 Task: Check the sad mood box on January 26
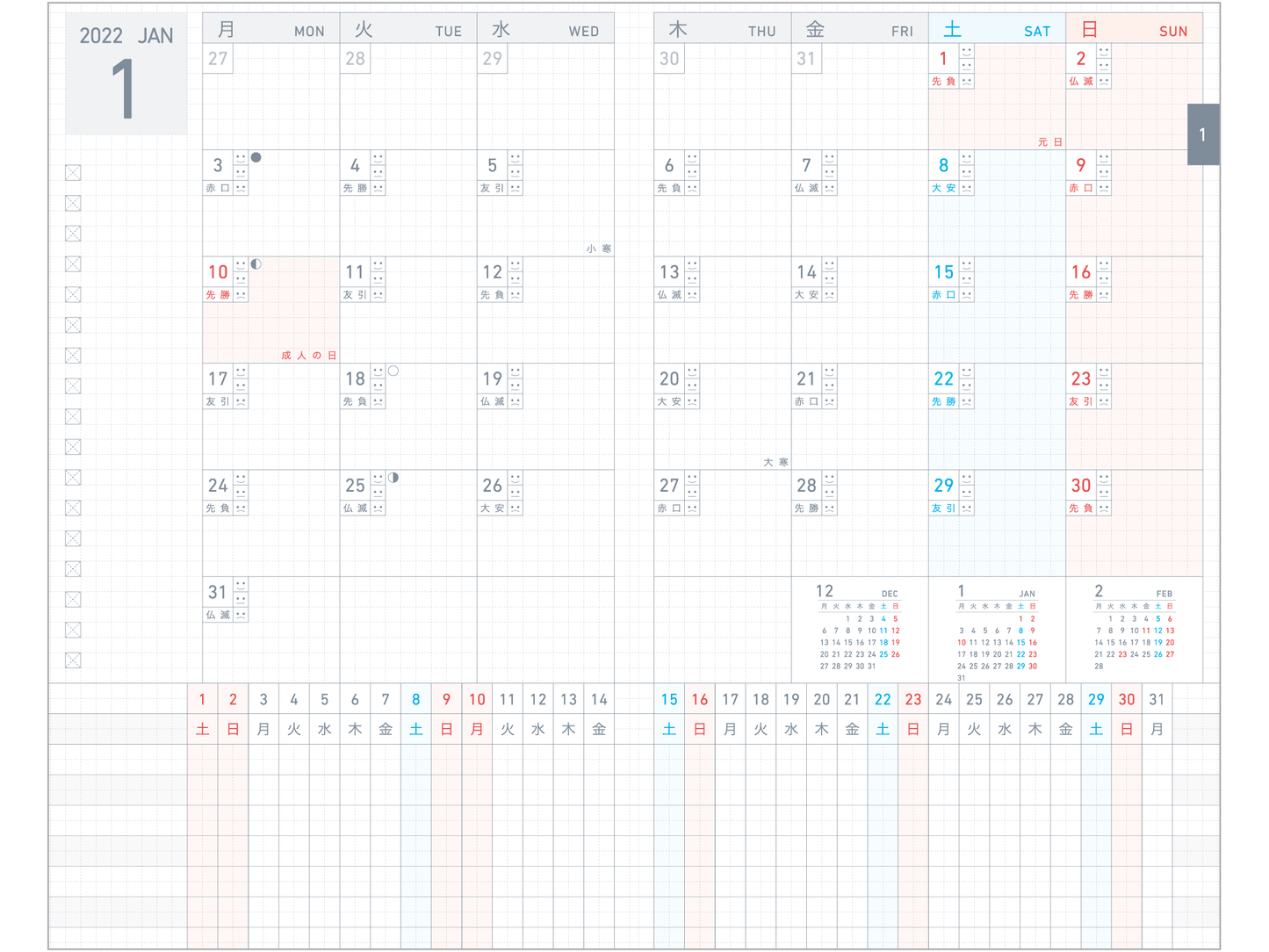tap(516, 508)
